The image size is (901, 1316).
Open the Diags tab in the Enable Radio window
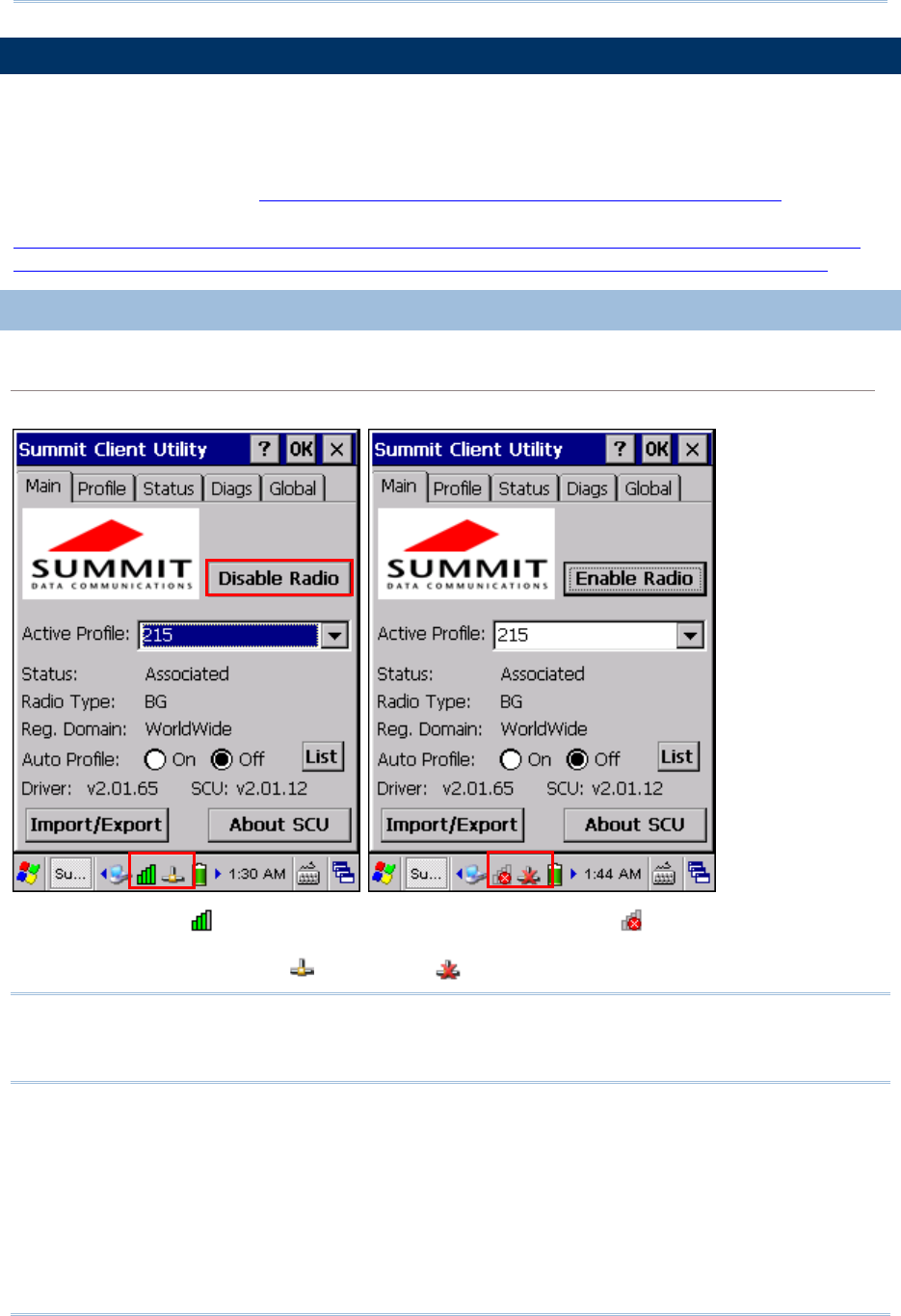[x=587, y=488]
